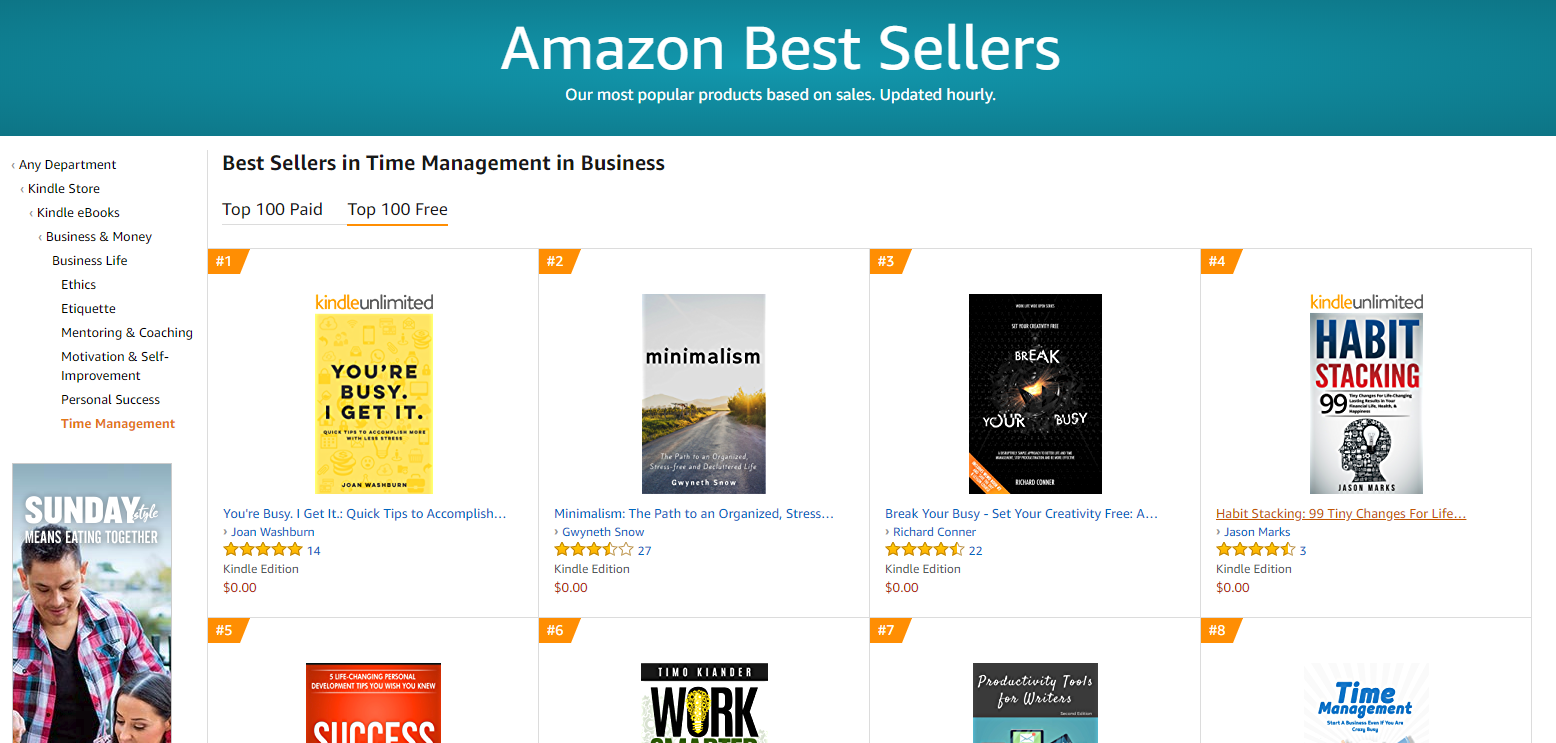Open the Minimalism book cover
Screen dimensions: 1556x743
click(x=704, y=394)
